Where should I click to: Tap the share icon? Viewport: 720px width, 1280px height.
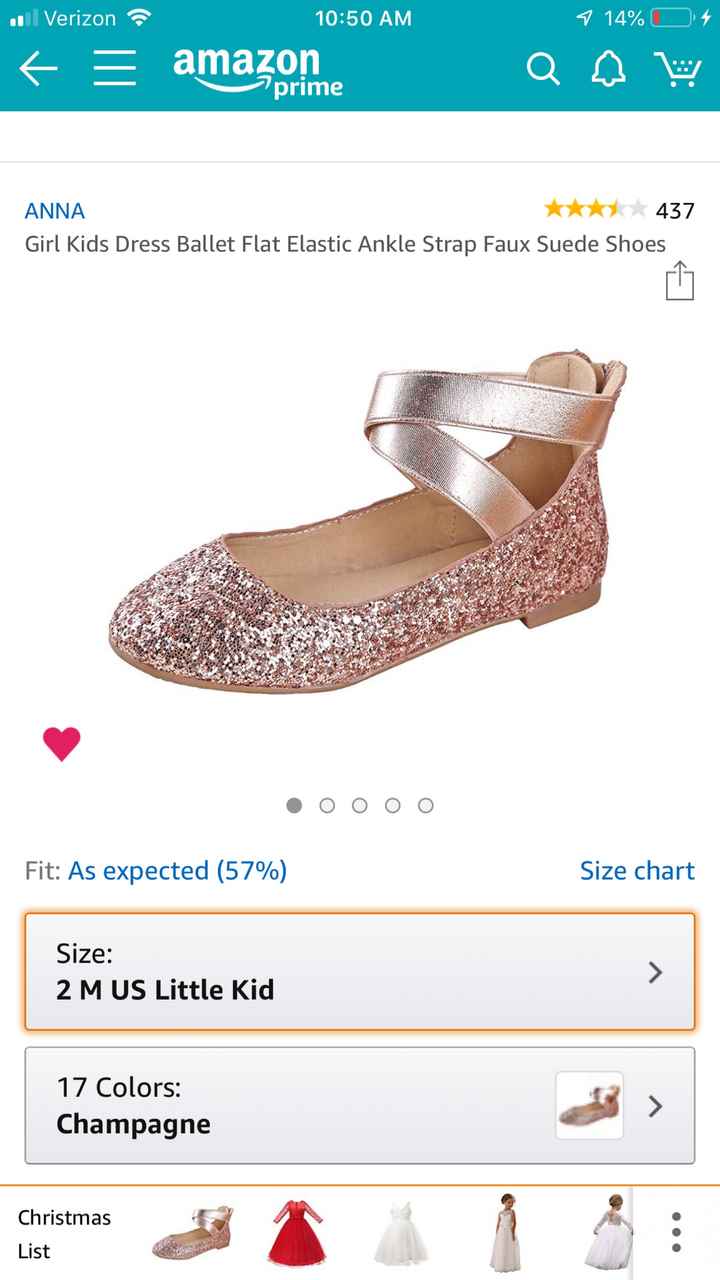[x=679, y=280]
